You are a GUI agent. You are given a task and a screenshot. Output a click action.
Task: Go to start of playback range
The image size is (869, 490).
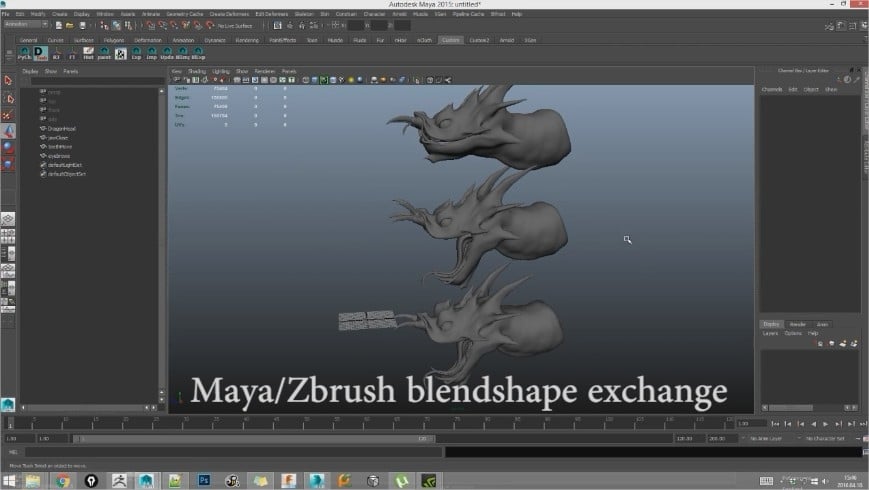[775, 424]
